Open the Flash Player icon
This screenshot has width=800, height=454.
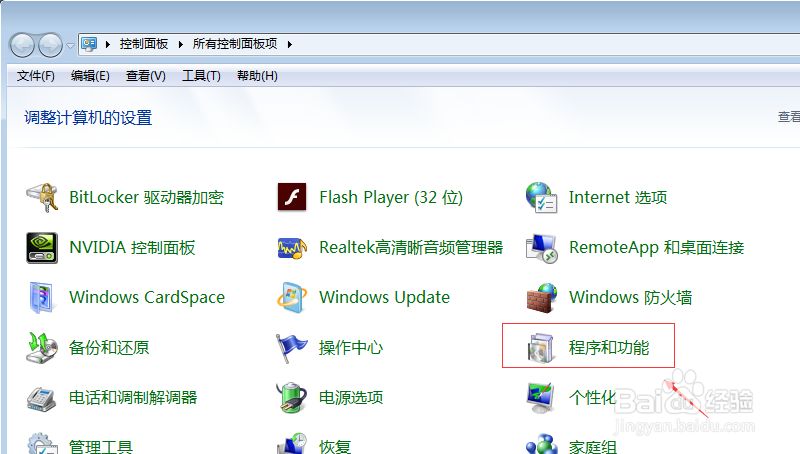pyautogui.click(x=292, y=197)
